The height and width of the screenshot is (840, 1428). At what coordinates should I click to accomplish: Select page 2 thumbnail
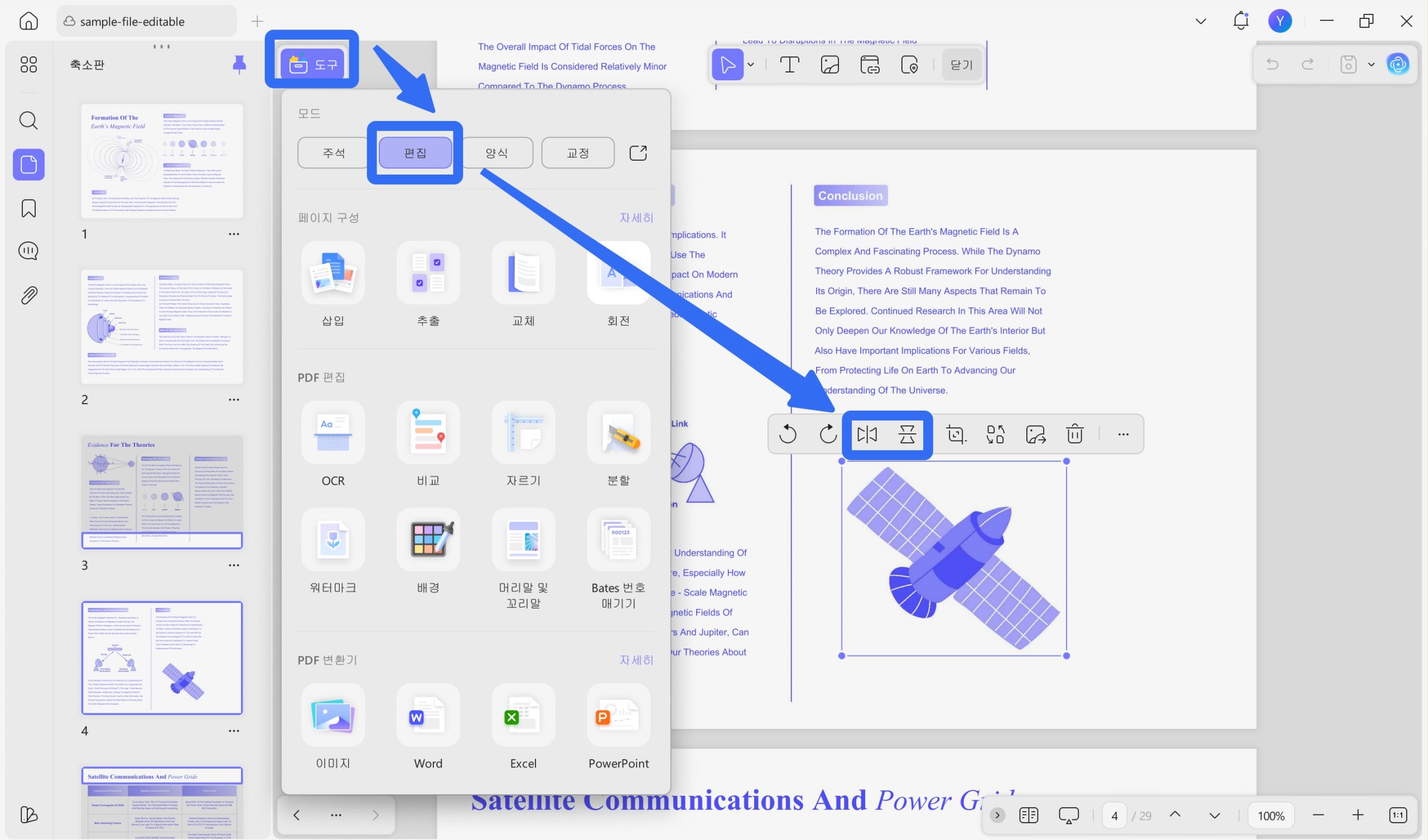(x=162, y=326)
